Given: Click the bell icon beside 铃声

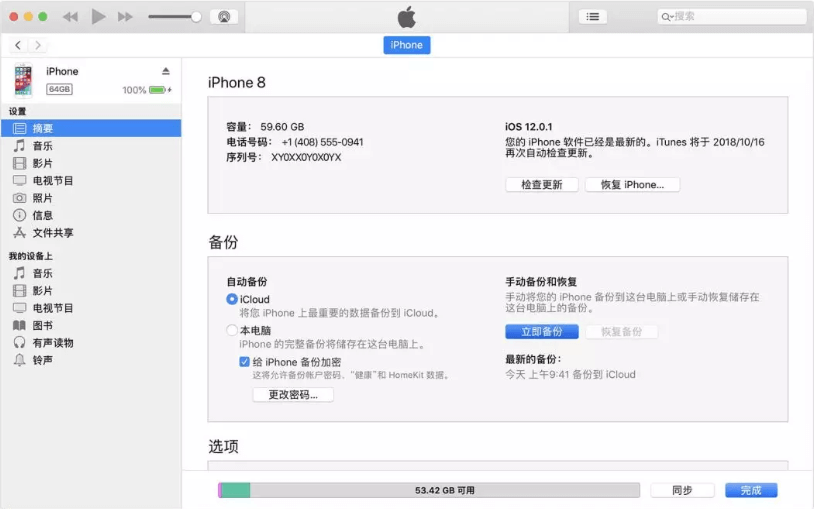Looking at the screenshot, I should coord(19,360).
